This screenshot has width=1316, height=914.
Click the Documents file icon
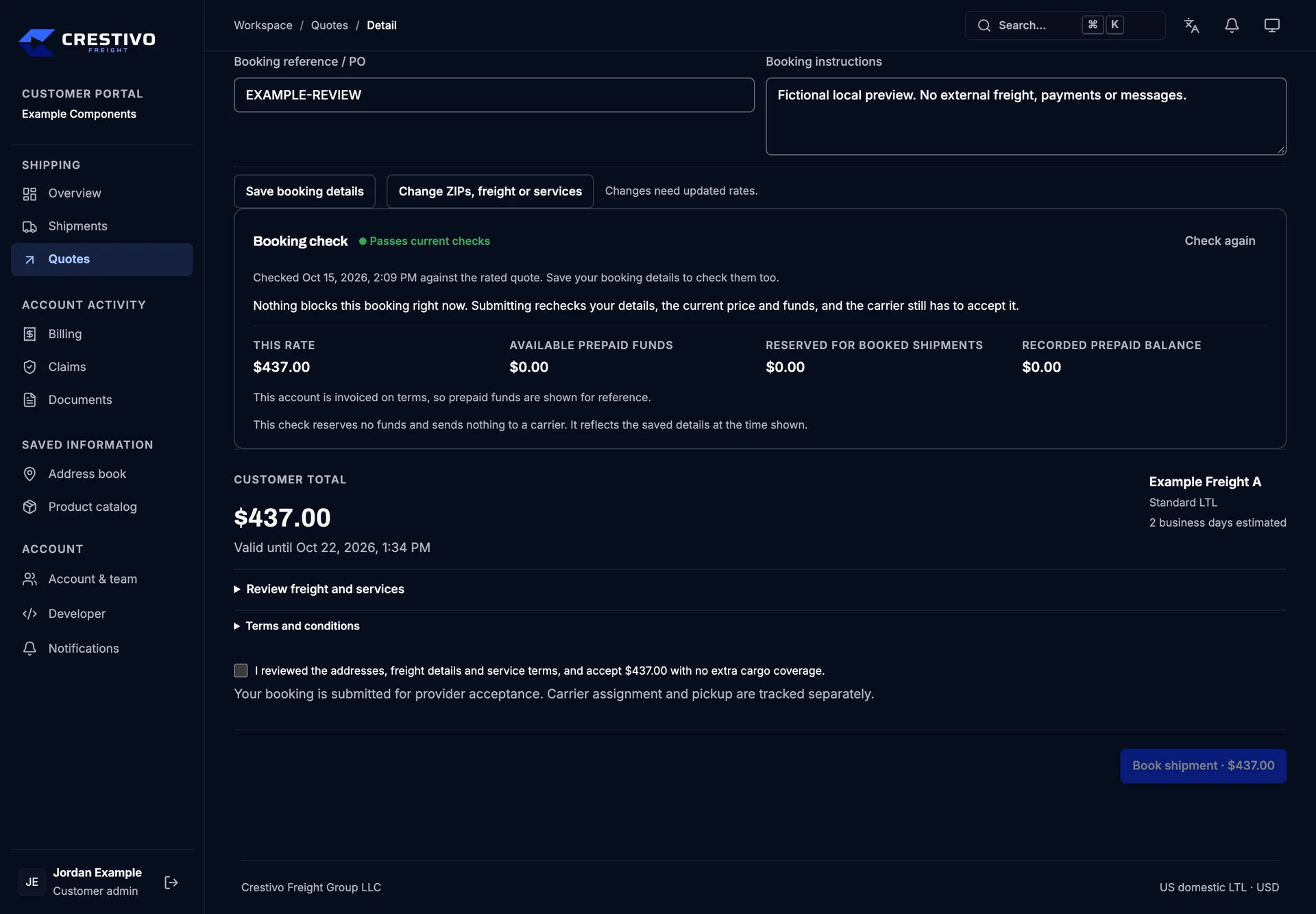[x=29, y=400]
